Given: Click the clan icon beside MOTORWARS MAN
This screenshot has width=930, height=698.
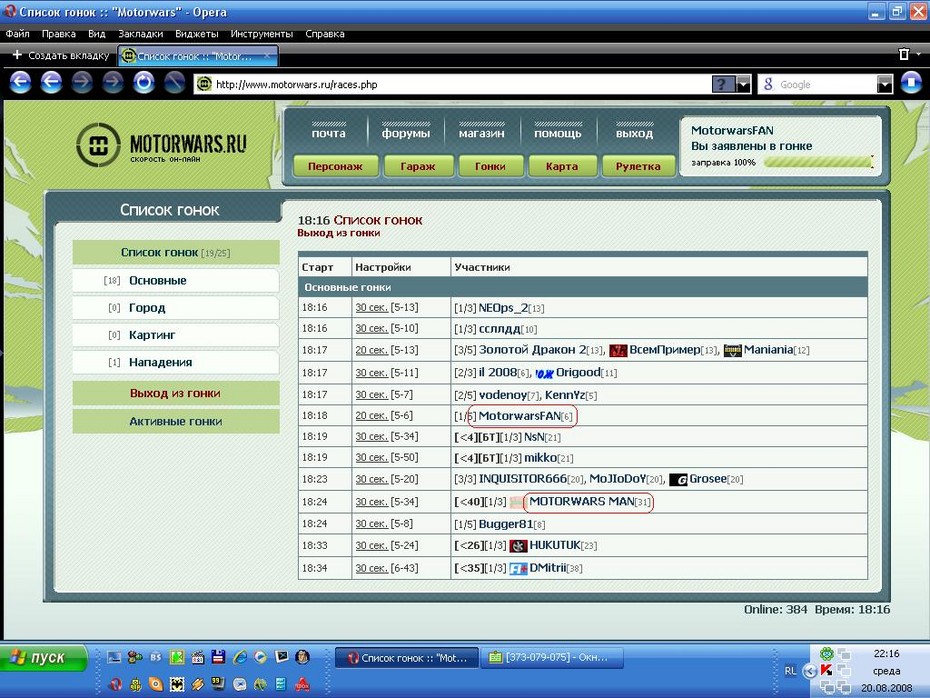Looking at the screenshot, I should click(x=517, y=502).
